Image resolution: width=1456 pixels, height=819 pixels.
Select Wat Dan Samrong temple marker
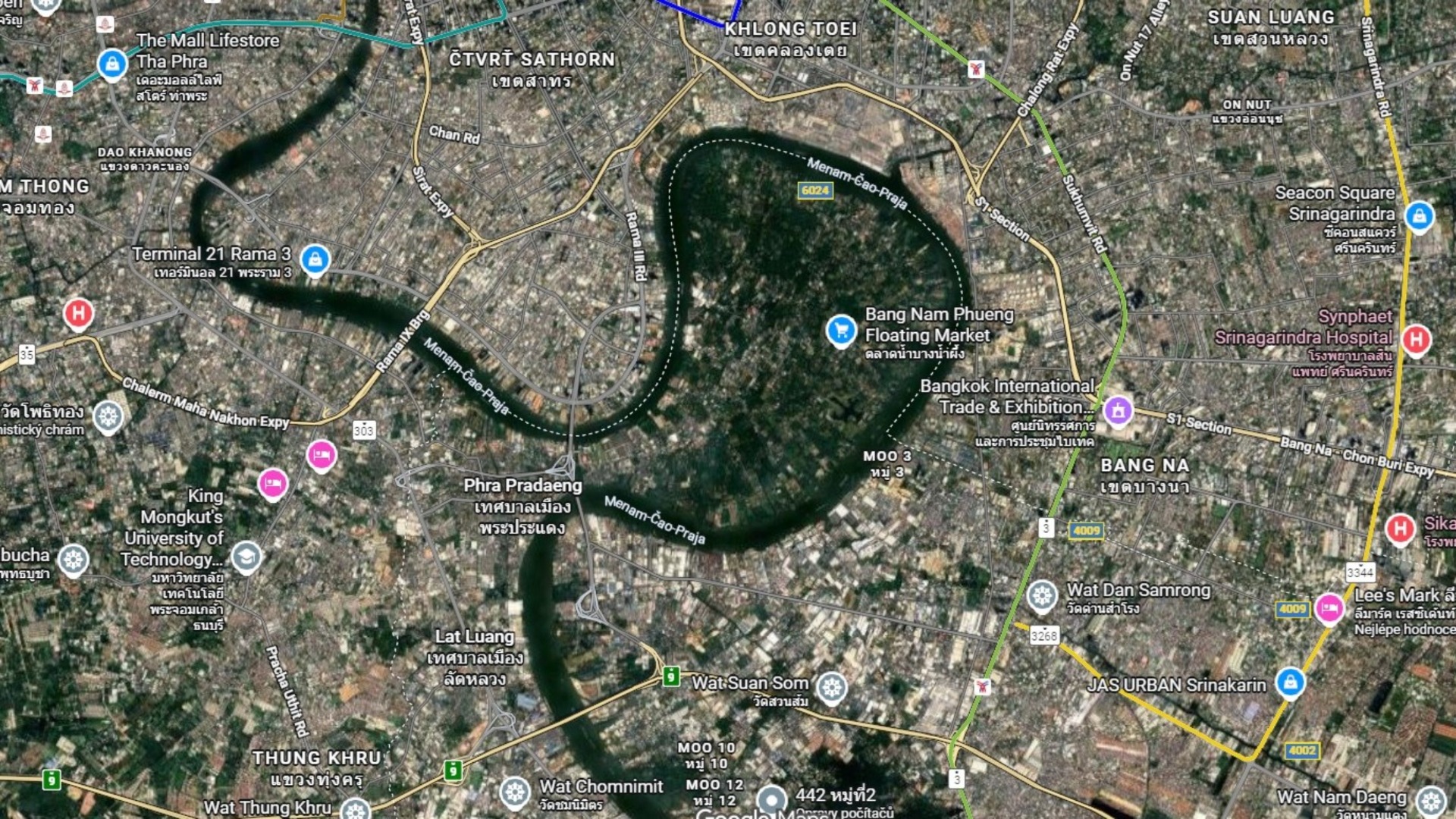click(1042, 597)
